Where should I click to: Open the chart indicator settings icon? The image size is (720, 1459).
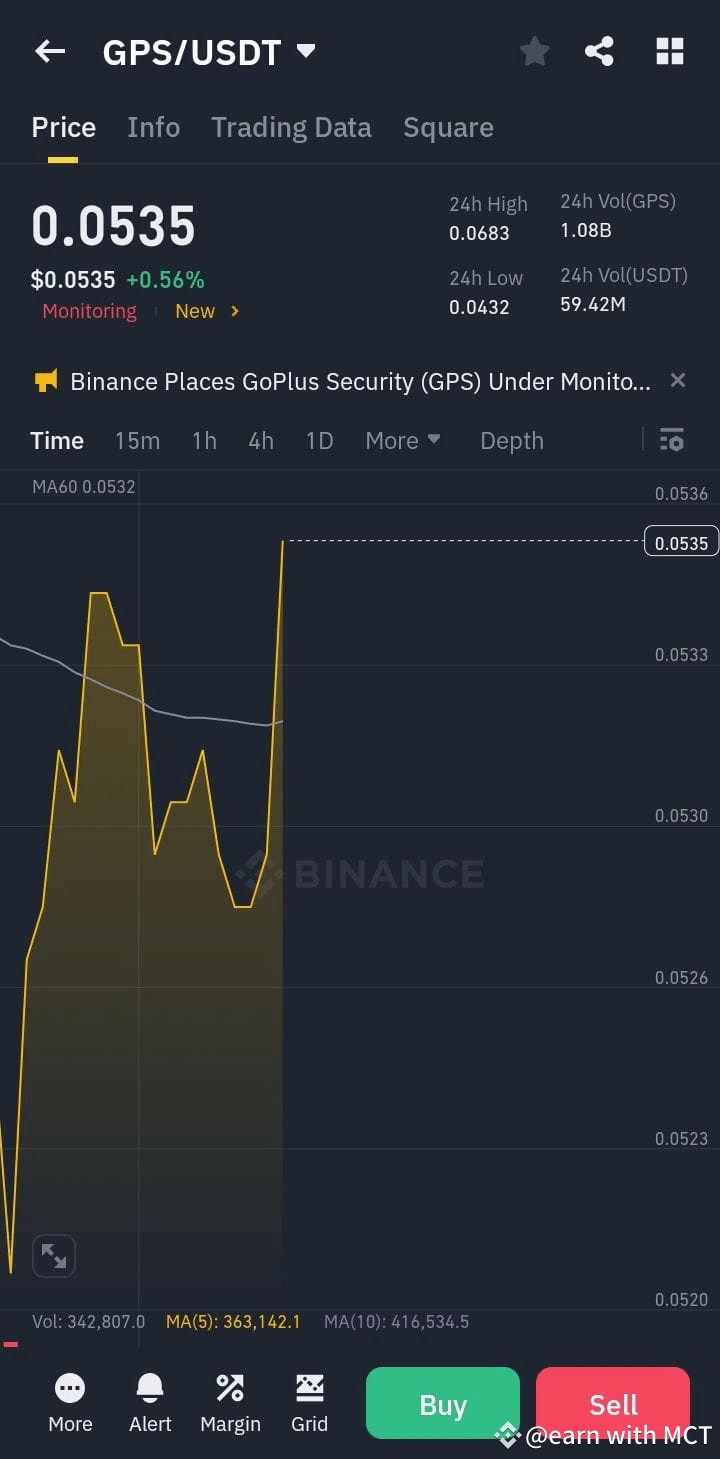pyautogui.click(x=671, y=440)
